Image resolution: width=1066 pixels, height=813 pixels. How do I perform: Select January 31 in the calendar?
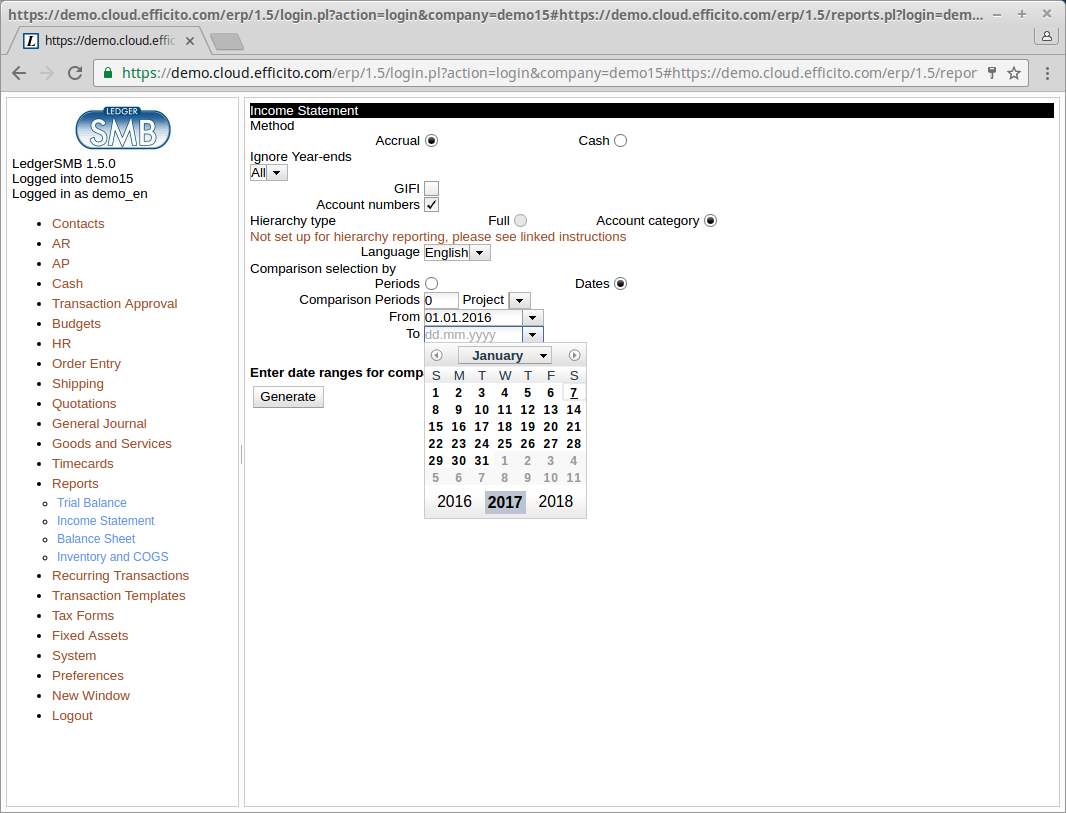[481, 461]
